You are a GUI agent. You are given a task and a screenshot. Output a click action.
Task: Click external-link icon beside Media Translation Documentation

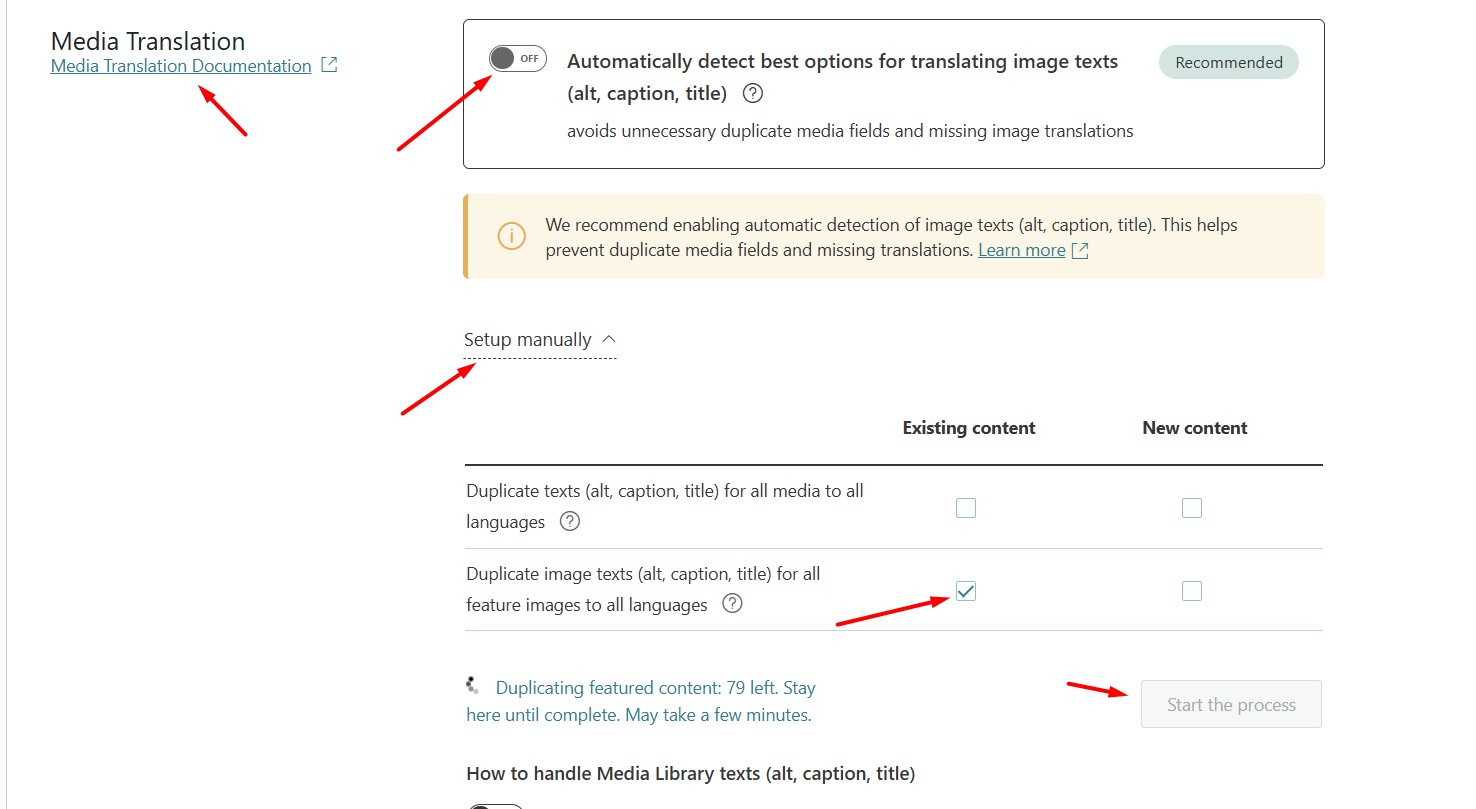[x=329, y=66]
